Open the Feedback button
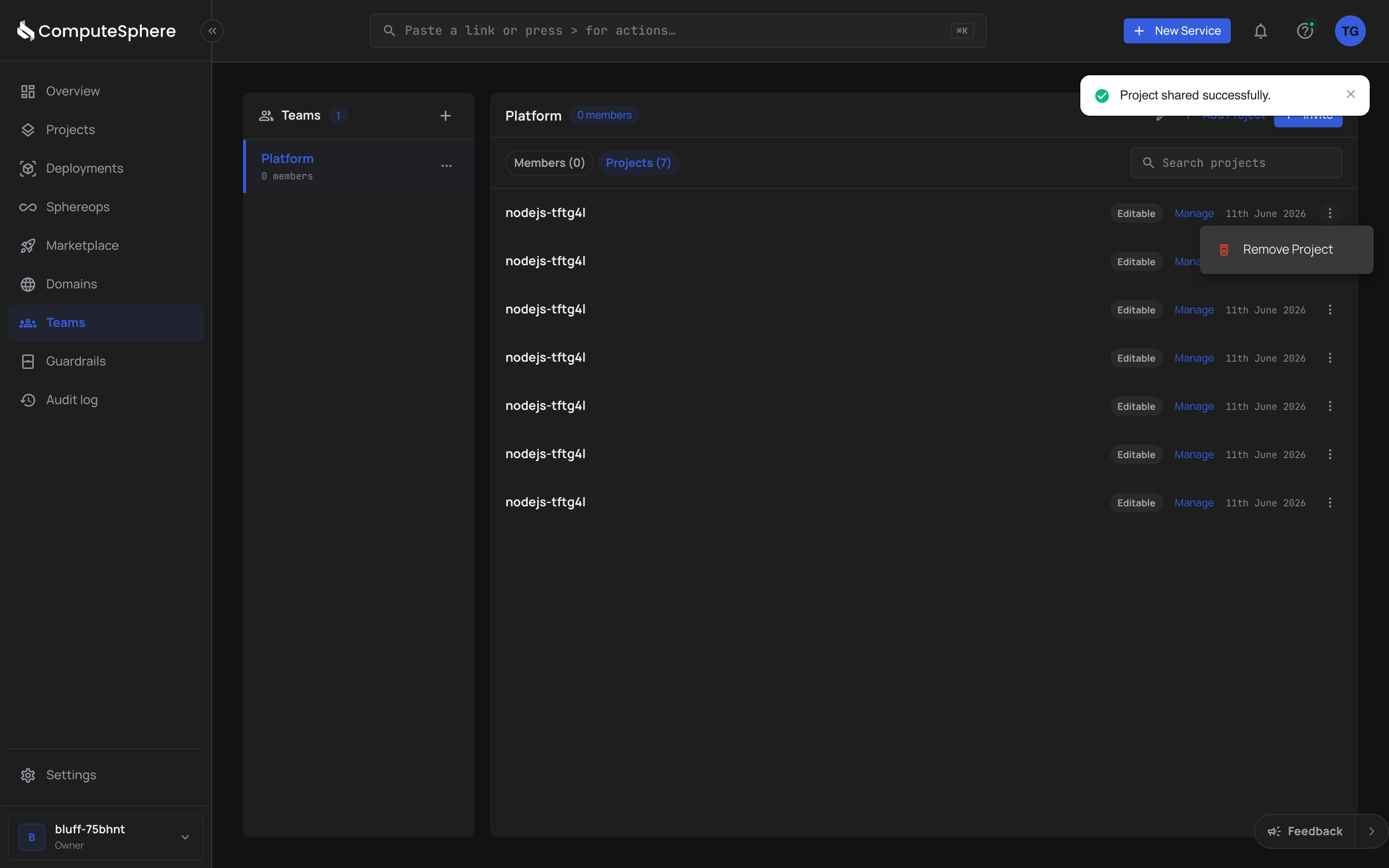Viewport: 1389px width, 868px height. (x=1305, y=831)
